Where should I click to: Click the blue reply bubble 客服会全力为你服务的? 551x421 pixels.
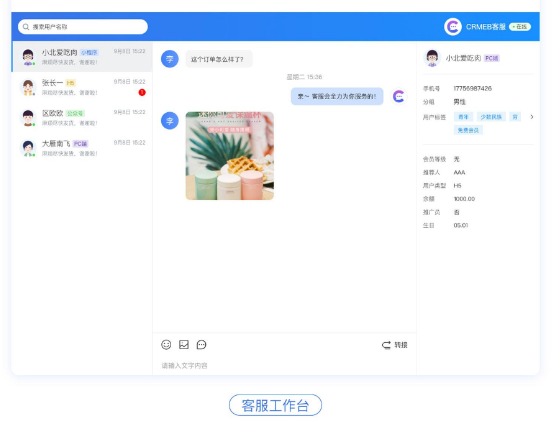pos(337,96)
